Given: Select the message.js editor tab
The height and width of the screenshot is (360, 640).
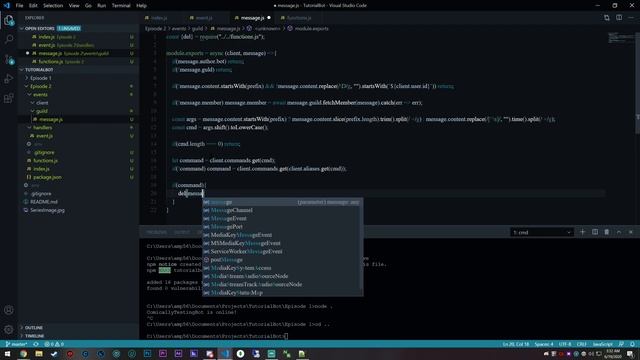Looking at the screenshot, I should tap(252, 18).
